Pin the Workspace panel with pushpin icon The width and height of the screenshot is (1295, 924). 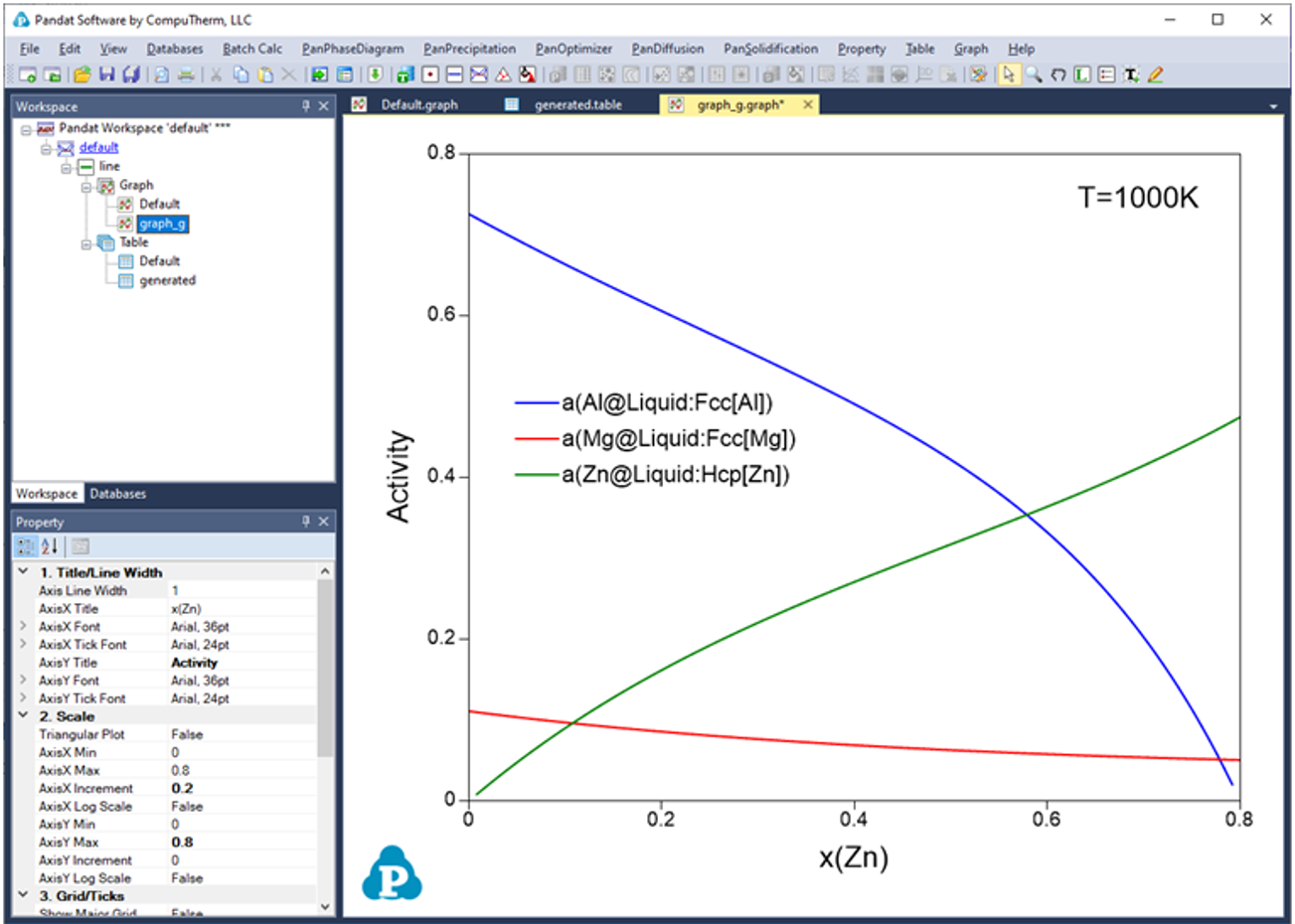coord(306,106)
